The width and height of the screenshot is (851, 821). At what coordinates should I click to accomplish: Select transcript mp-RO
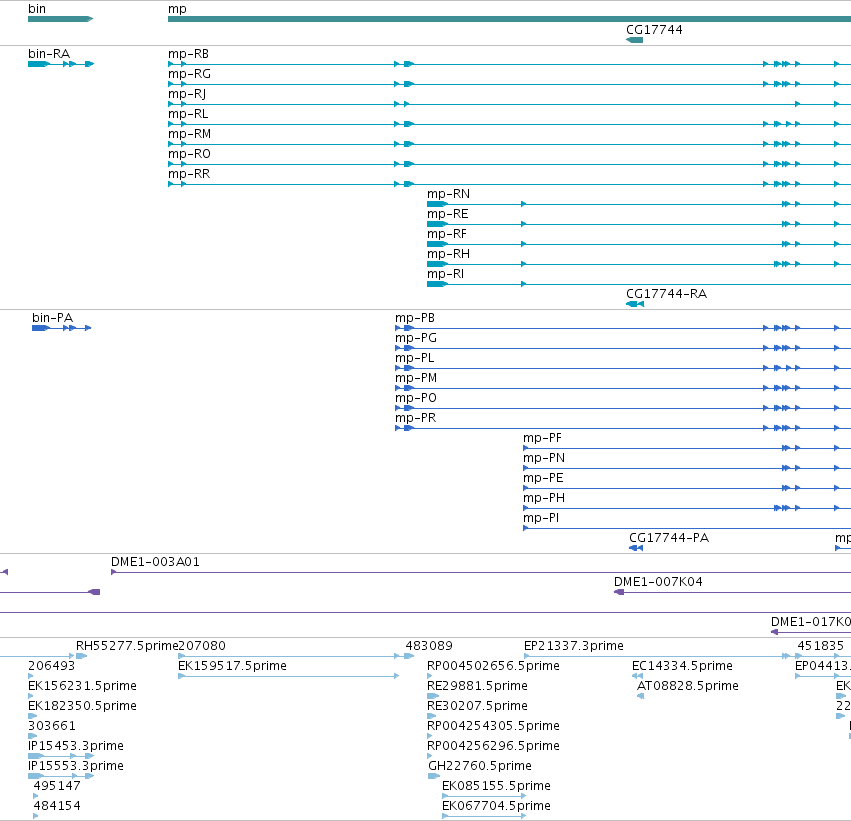pyautogui.click(x=509, y=164)
